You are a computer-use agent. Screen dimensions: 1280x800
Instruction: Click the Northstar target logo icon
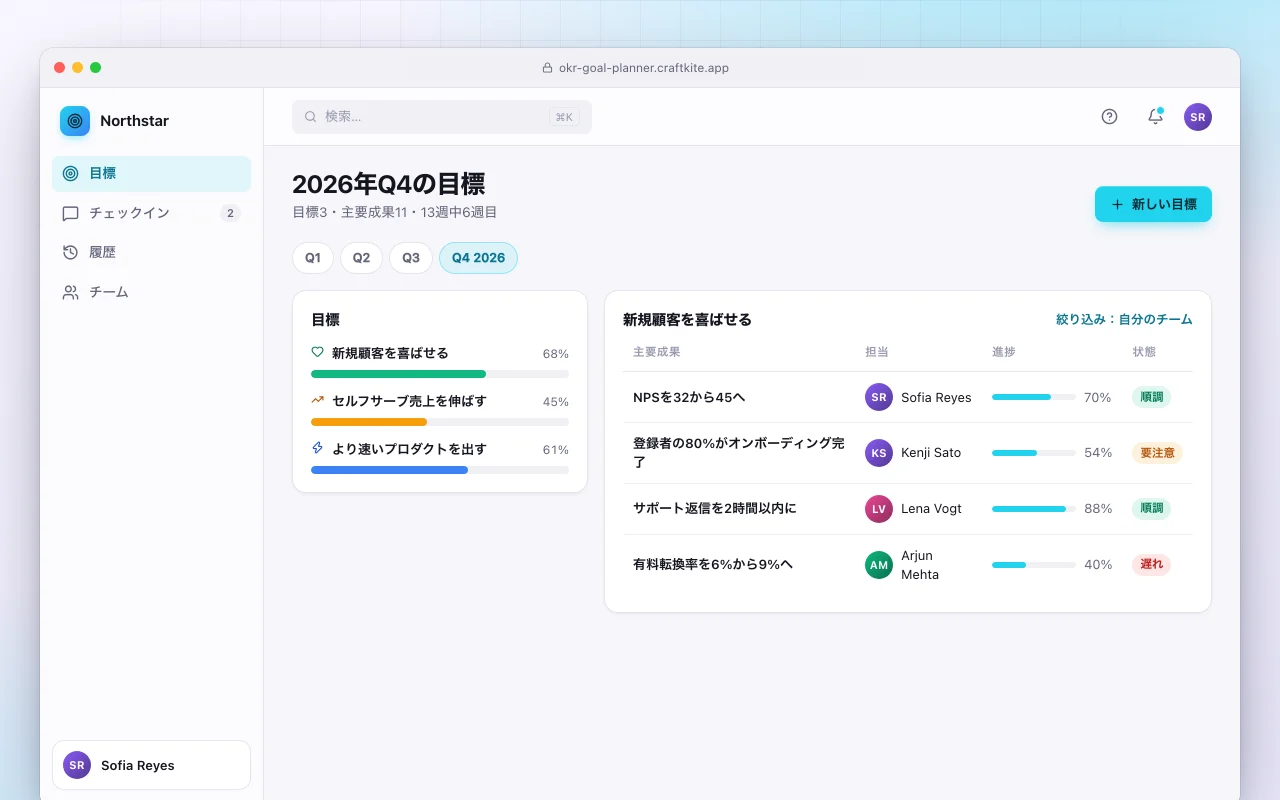coord(75,121)
